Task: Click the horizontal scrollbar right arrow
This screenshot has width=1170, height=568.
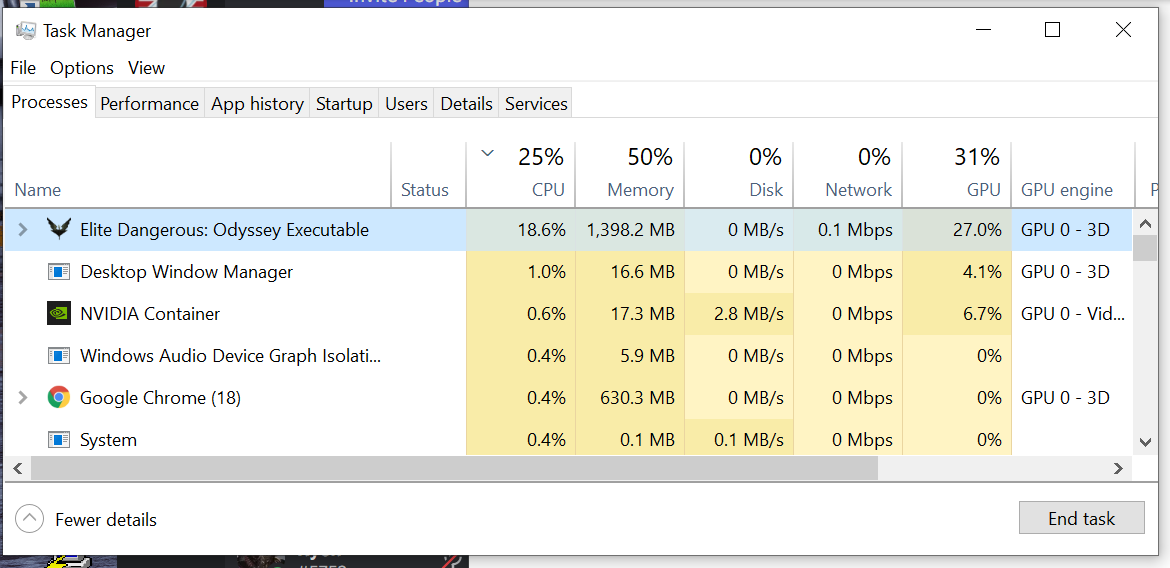Action: click(1118, 469)
